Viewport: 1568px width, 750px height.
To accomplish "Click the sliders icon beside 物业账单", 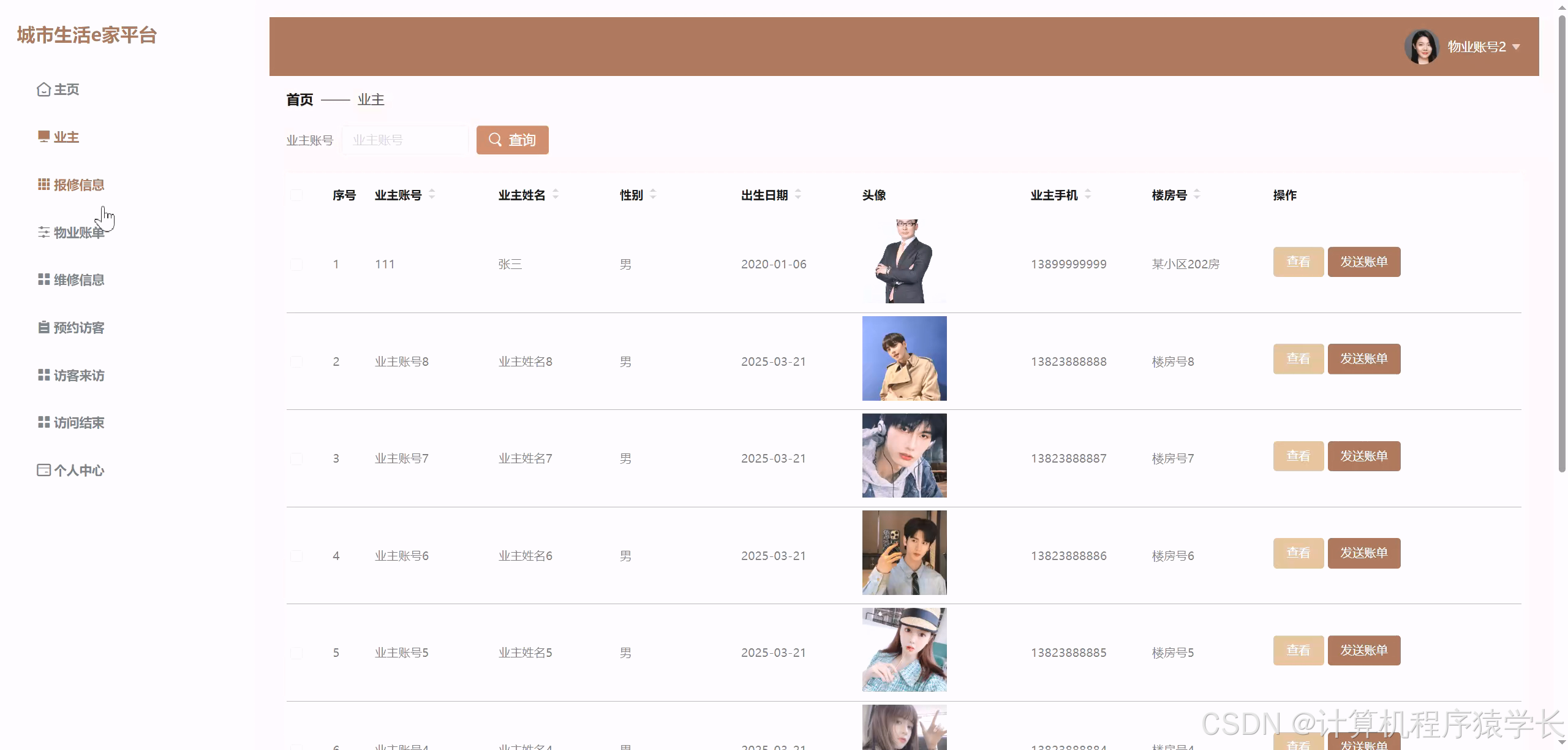I will [43, 232].
